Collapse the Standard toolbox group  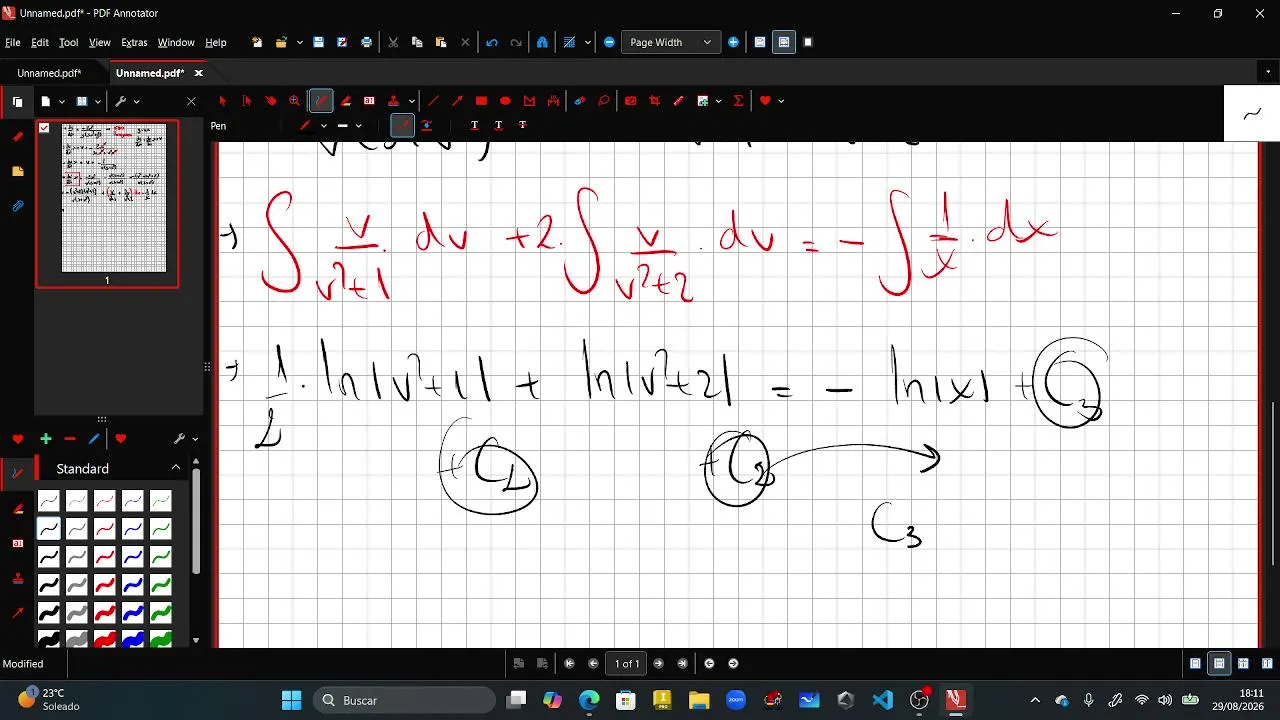(x=176, y=467)
